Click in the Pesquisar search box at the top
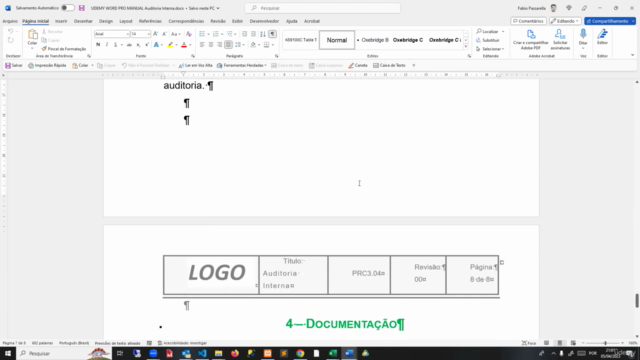 coord(322,8)
